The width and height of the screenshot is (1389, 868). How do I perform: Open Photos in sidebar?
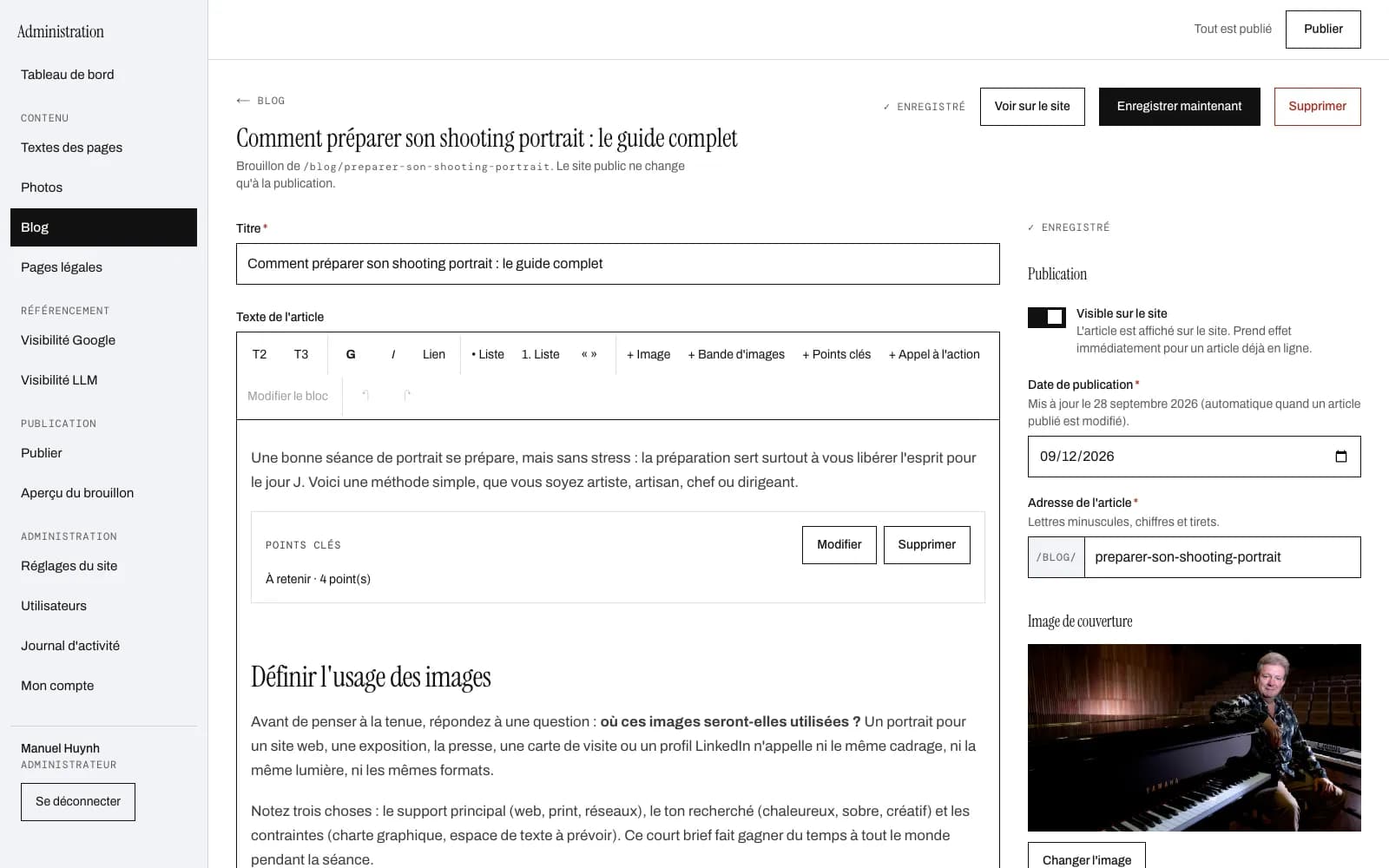pyautogui.click(x=103, y=187)
